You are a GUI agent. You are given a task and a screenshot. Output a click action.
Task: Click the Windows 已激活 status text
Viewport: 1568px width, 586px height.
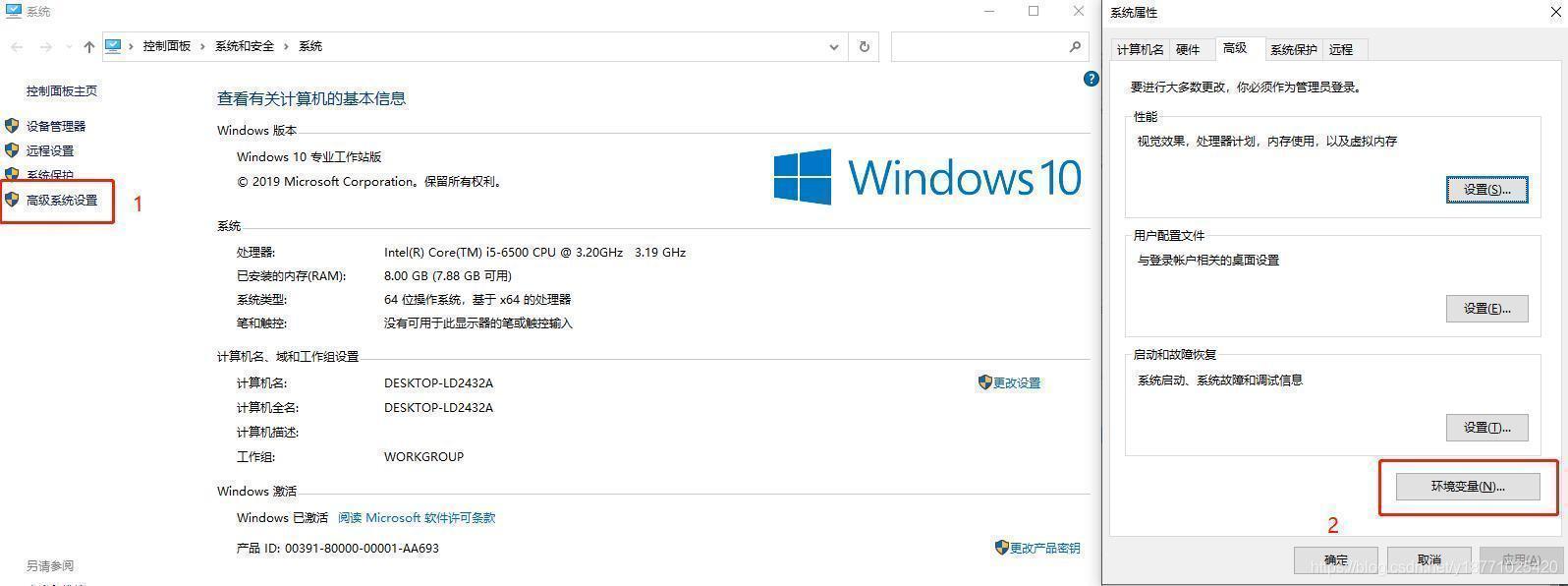[282, 517]
